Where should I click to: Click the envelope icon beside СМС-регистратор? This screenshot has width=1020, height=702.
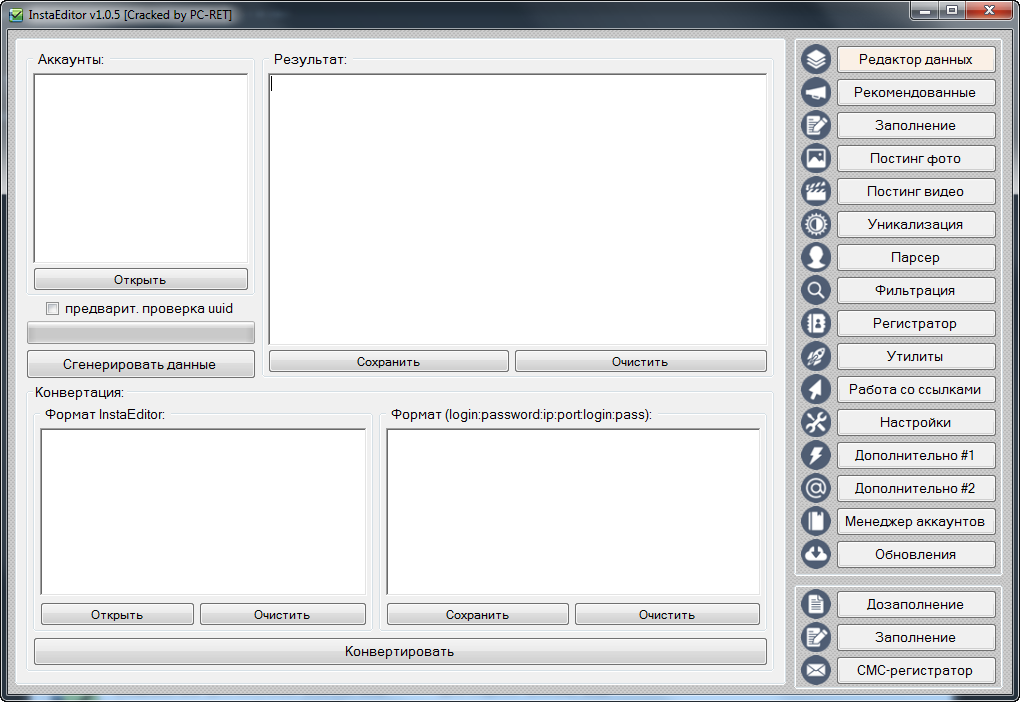(816, 670)
